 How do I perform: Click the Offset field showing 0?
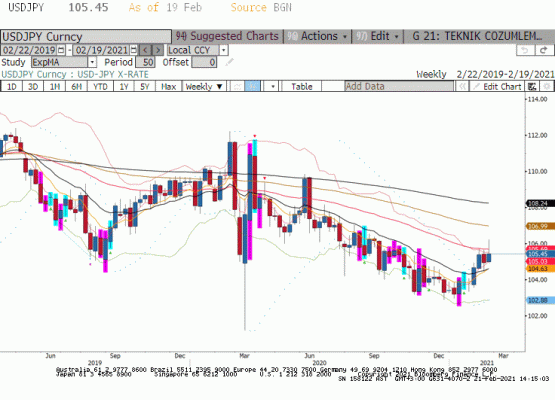coord(204,62)
